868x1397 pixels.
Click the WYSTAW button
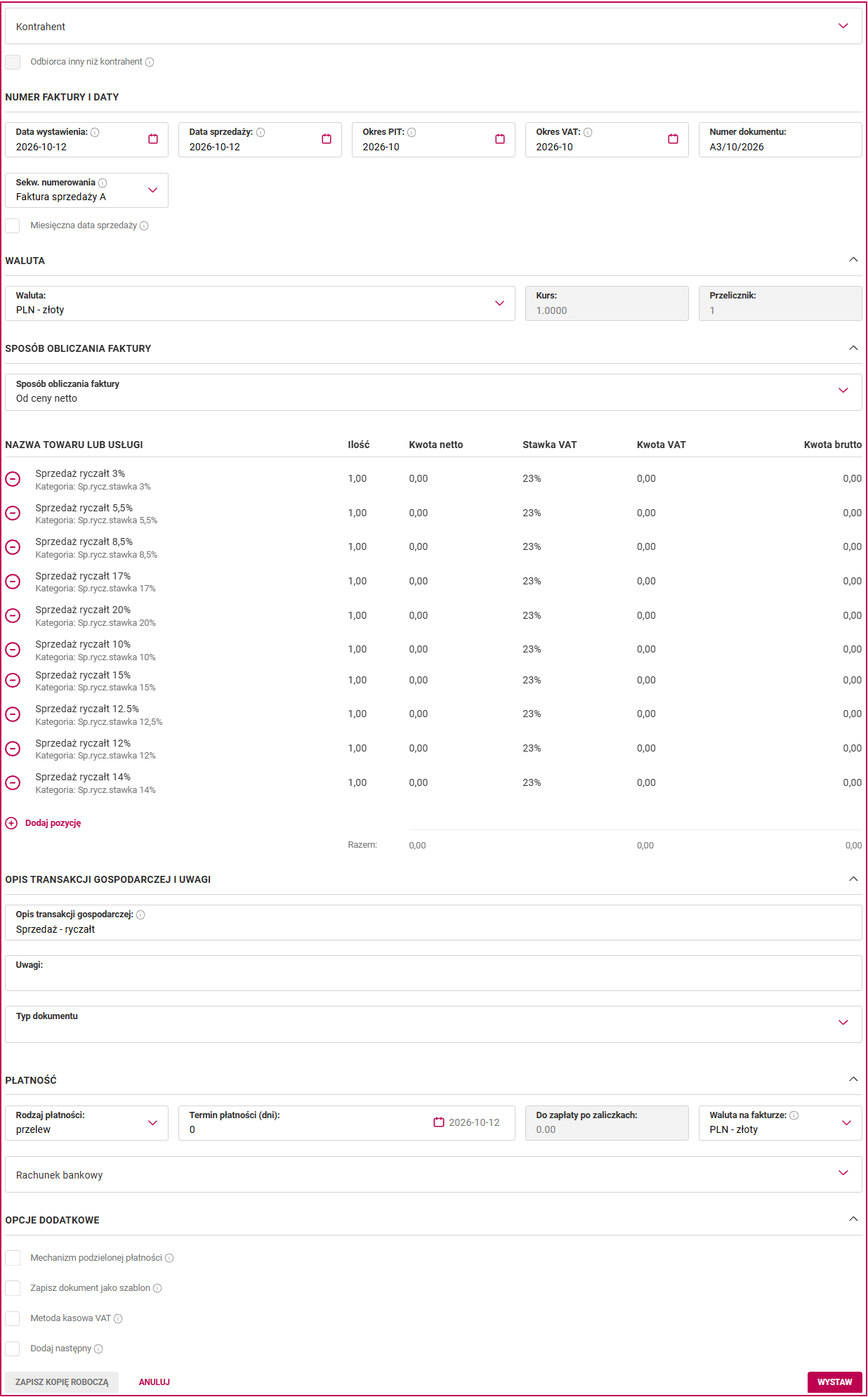pyautogui.click(x=834, y=1382)
